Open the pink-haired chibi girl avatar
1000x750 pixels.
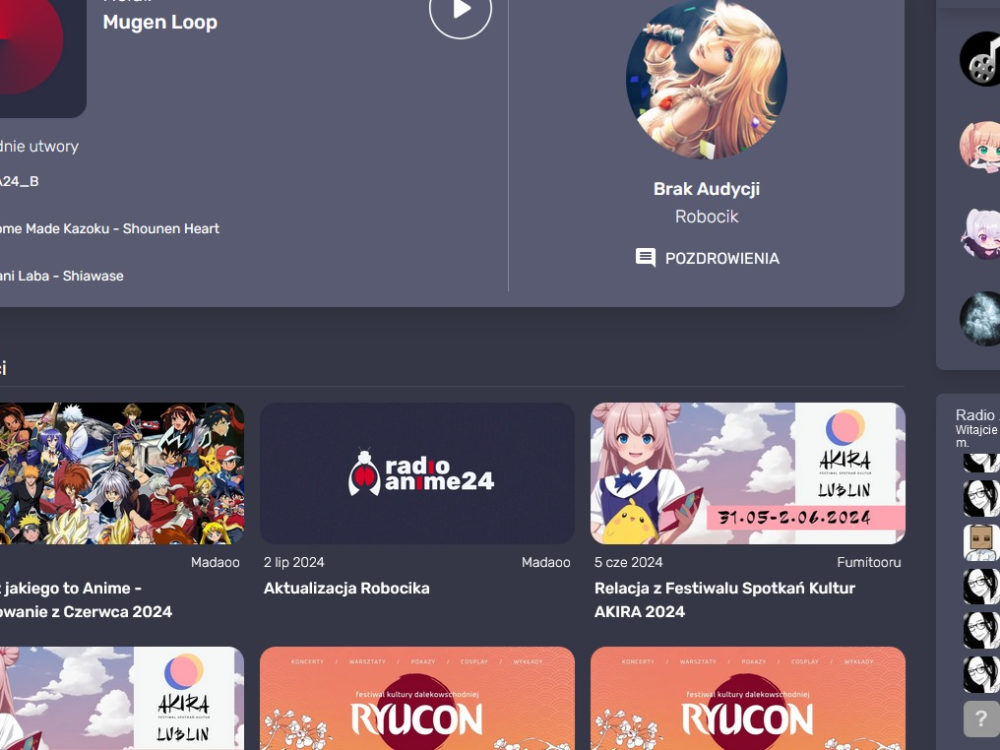click(x=982, y=147)
